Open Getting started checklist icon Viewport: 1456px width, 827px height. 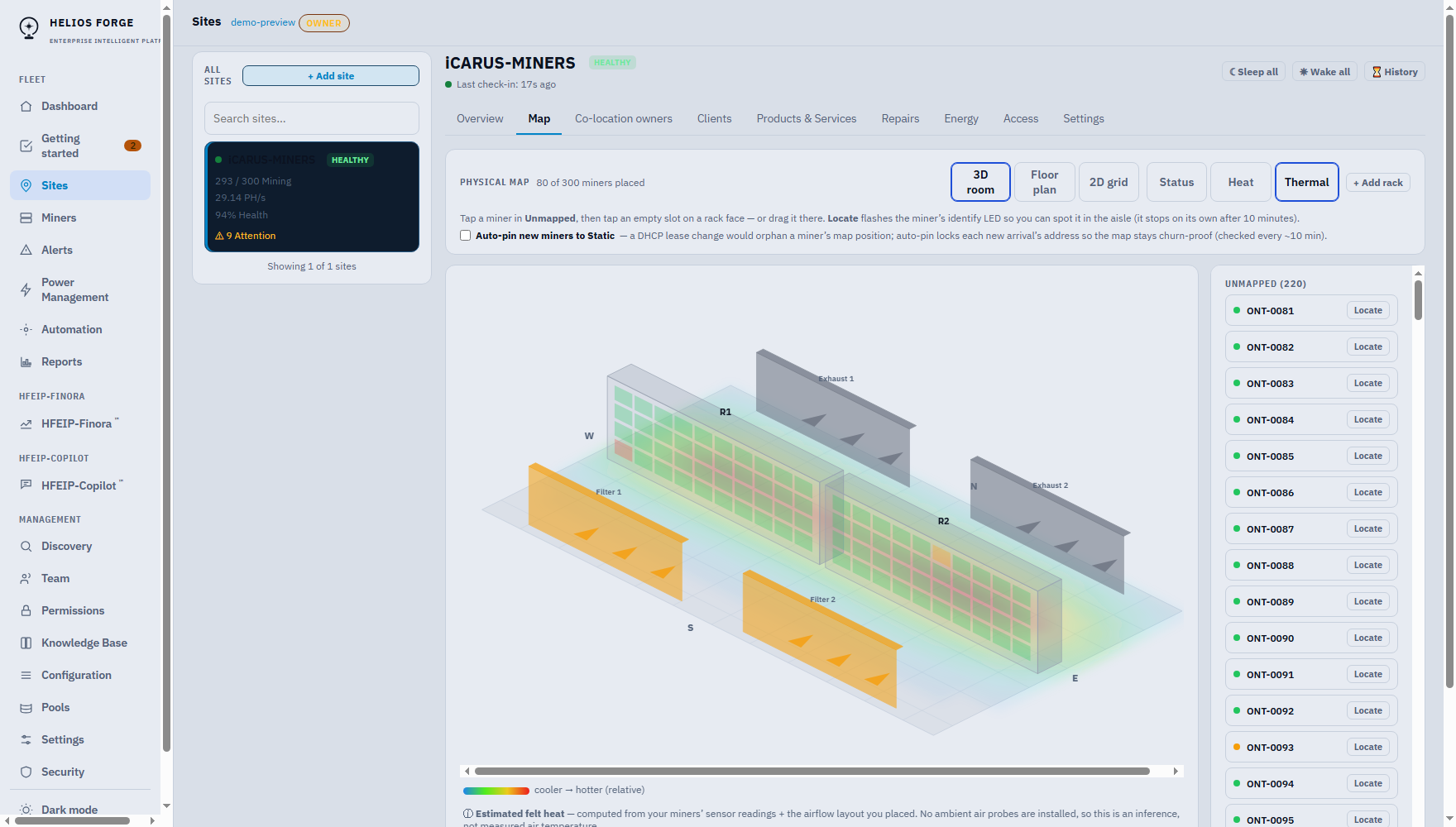(26, 146)
